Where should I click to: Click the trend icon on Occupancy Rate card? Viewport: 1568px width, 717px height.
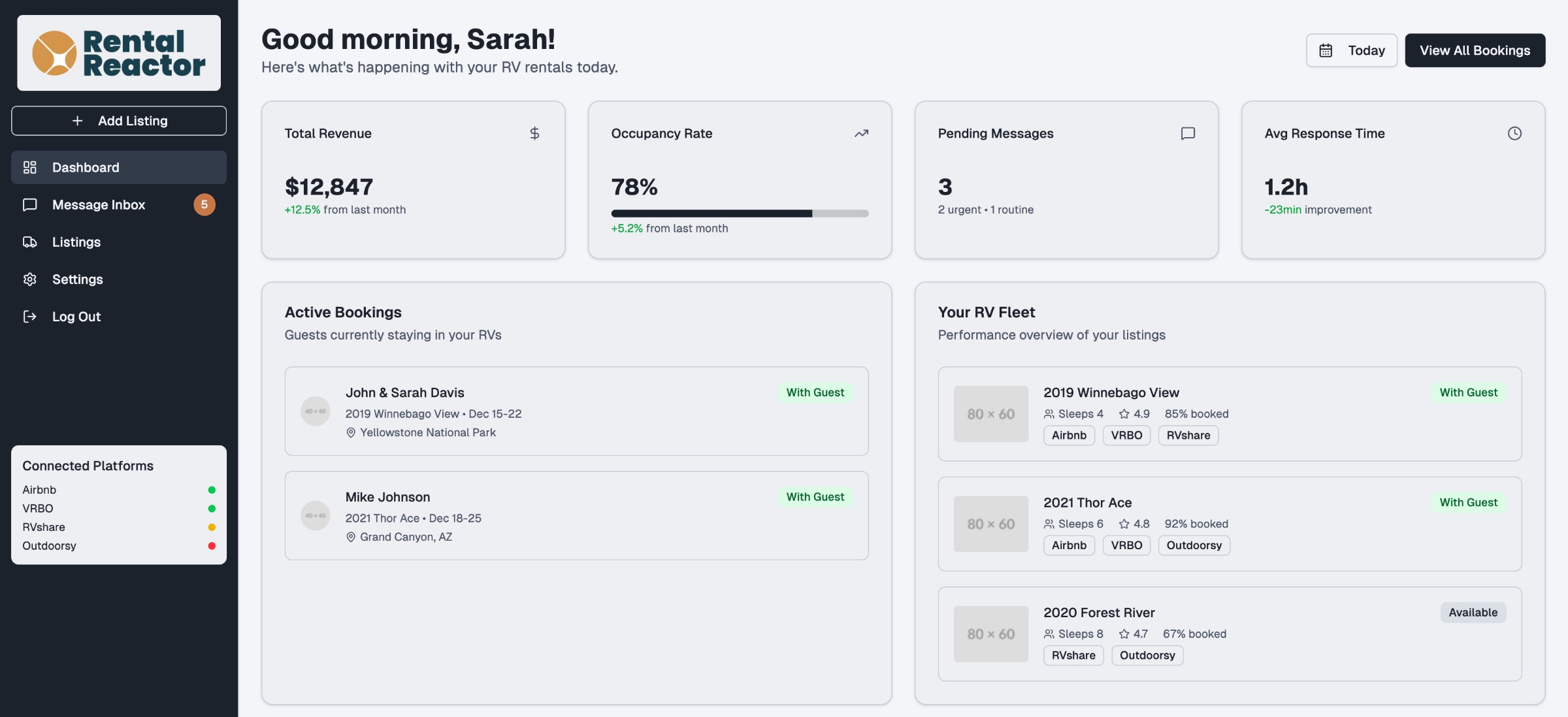pos(861,133)
